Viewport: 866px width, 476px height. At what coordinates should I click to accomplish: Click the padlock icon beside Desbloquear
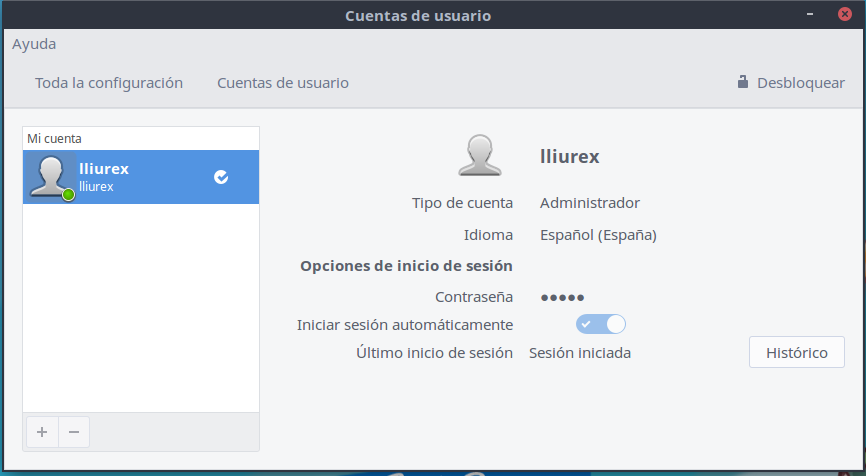[x=743, y=83]
